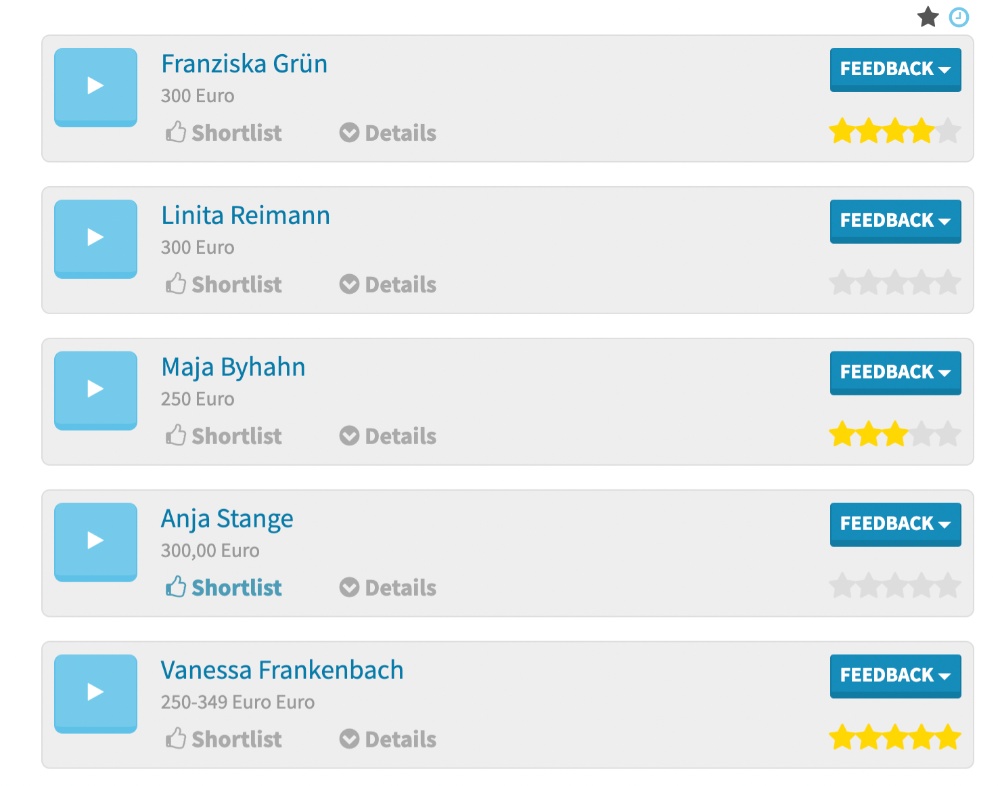
Task: Open the FEEDBACK dropdown for Maja Byhahn
Action: (x=894, y=373)
